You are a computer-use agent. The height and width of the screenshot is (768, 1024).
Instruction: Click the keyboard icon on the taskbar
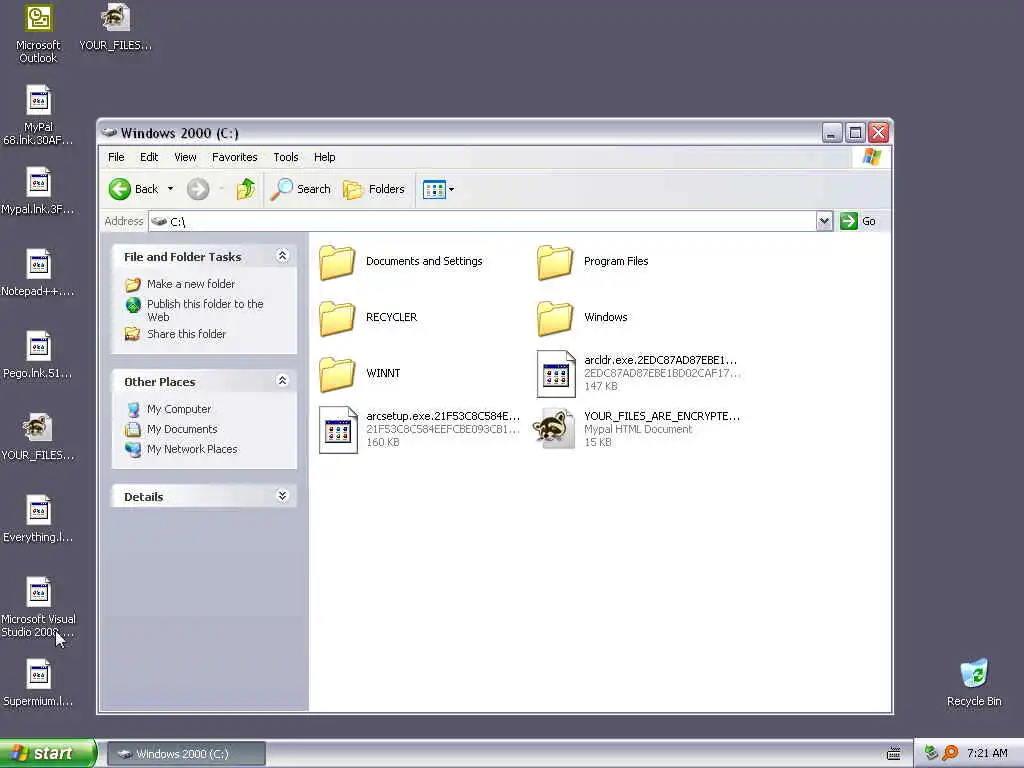pos(894,754)
